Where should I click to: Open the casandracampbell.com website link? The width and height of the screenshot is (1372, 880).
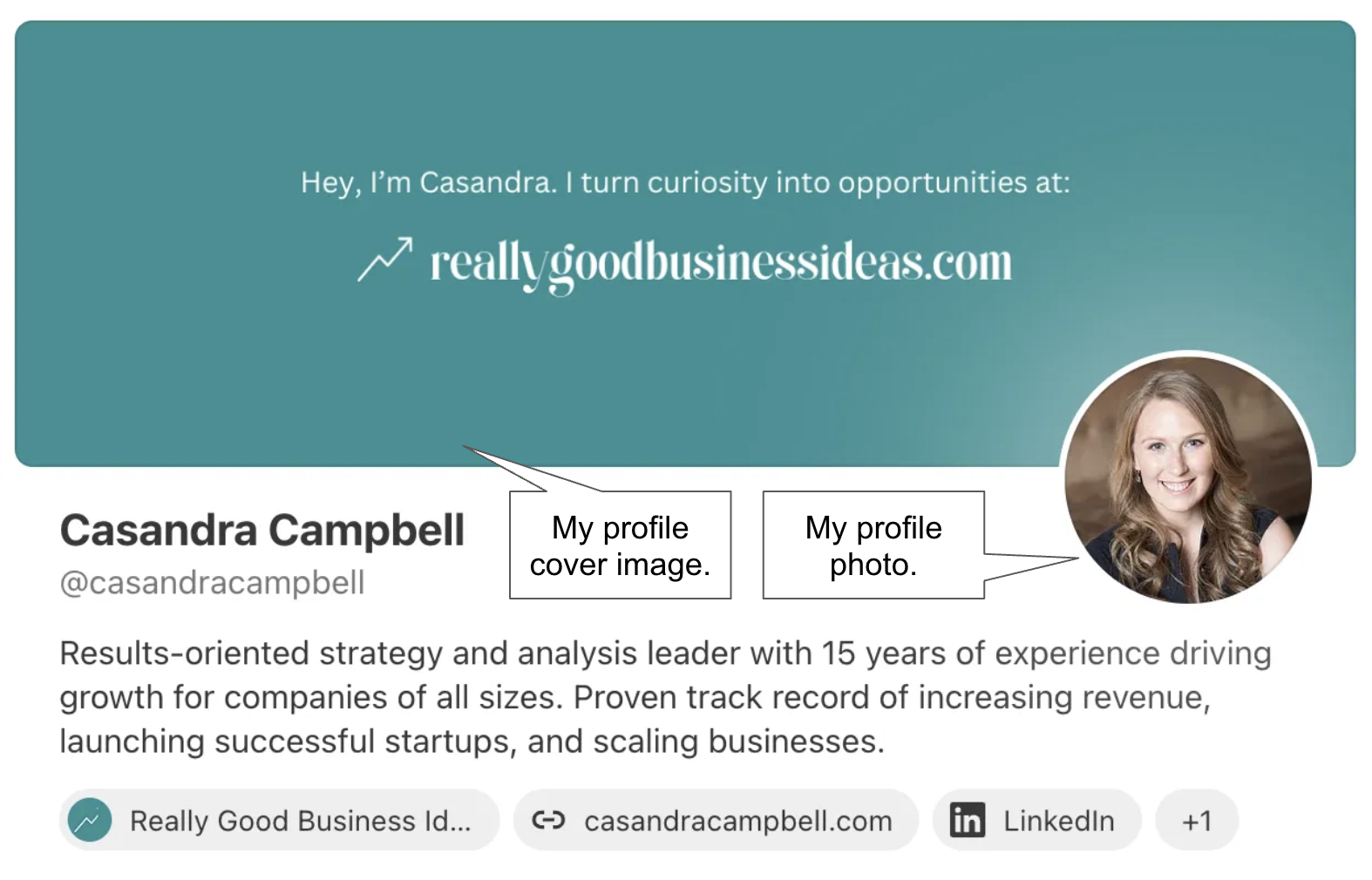tap(737, 821)
